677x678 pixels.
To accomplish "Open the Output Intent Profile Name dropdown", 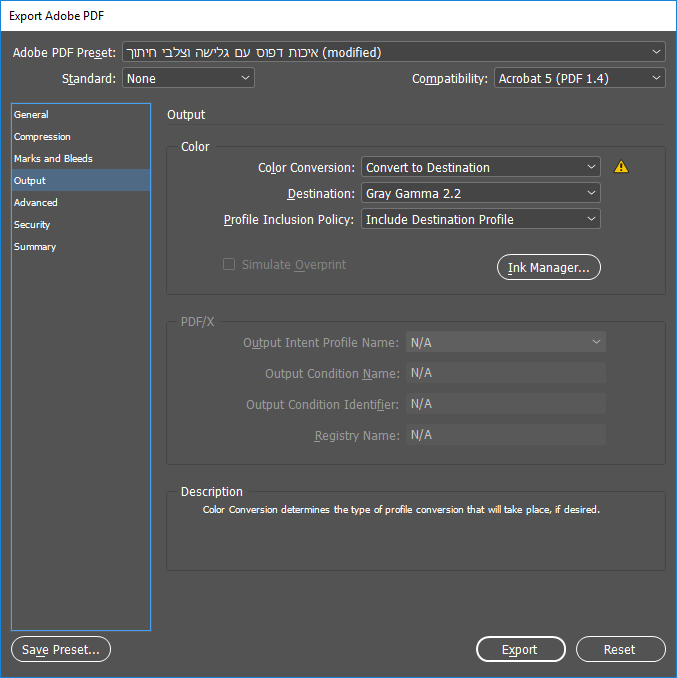I will pos(505,342).
